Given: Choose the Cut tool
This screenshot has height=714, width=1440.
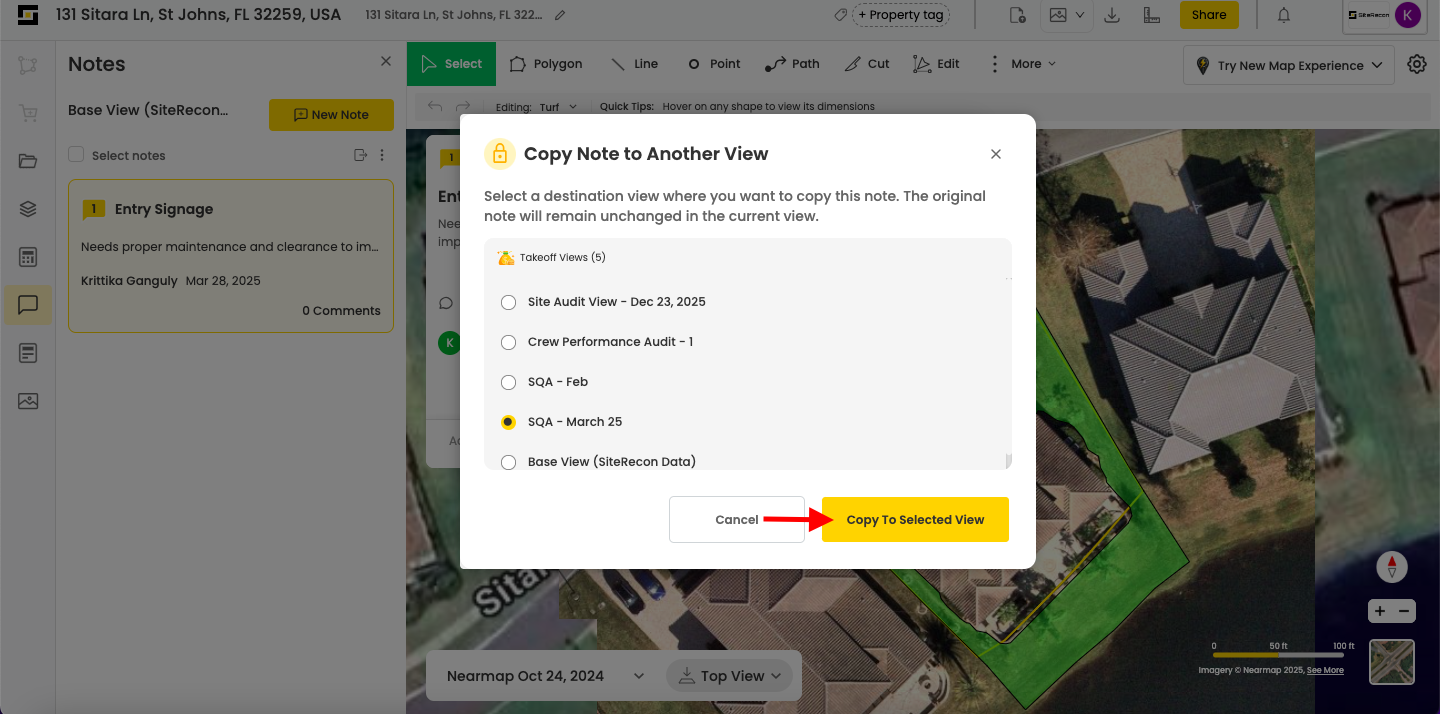Looking at the screenshot, I should point(867,64).
